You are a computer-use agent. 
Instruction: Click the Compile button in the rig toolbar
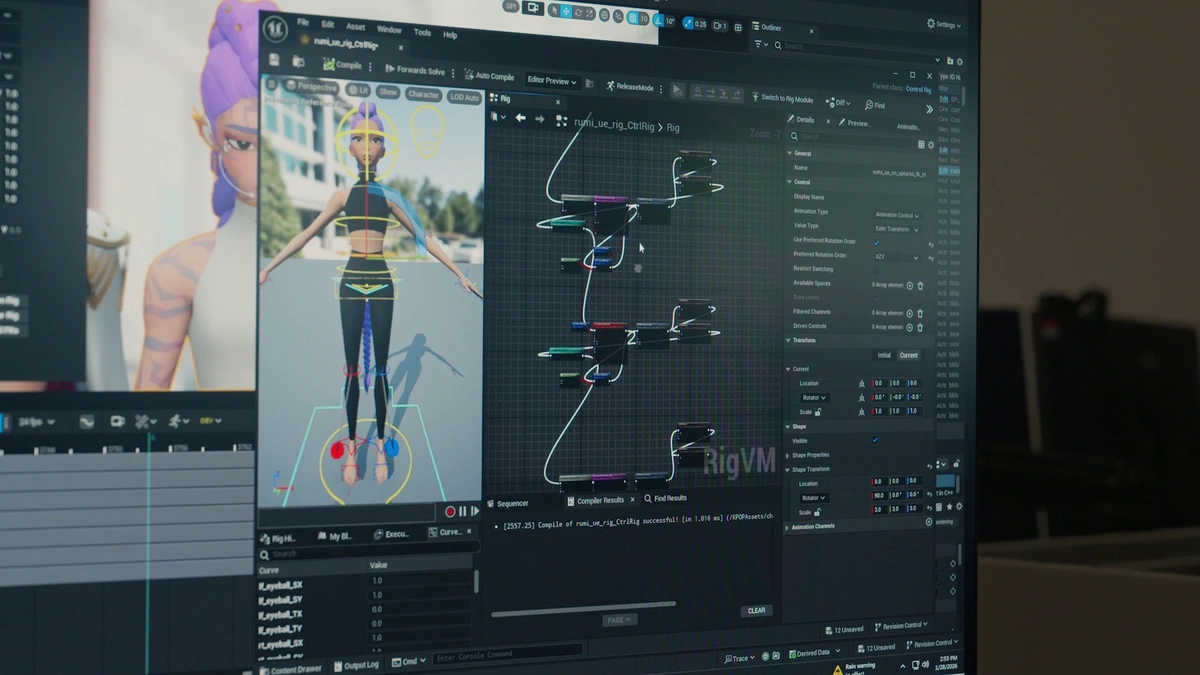coord(343,63)
